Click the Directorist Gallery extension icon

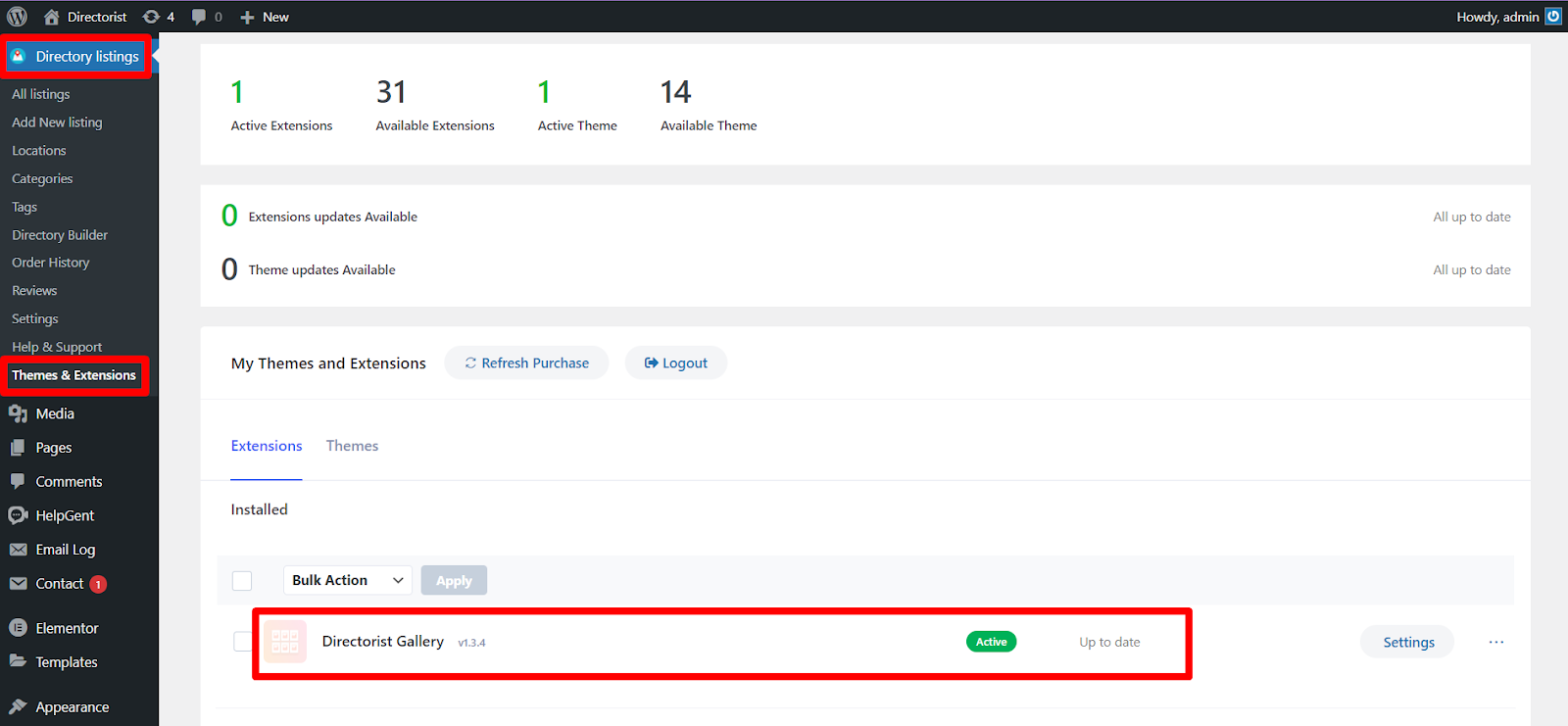pos(285,642)
